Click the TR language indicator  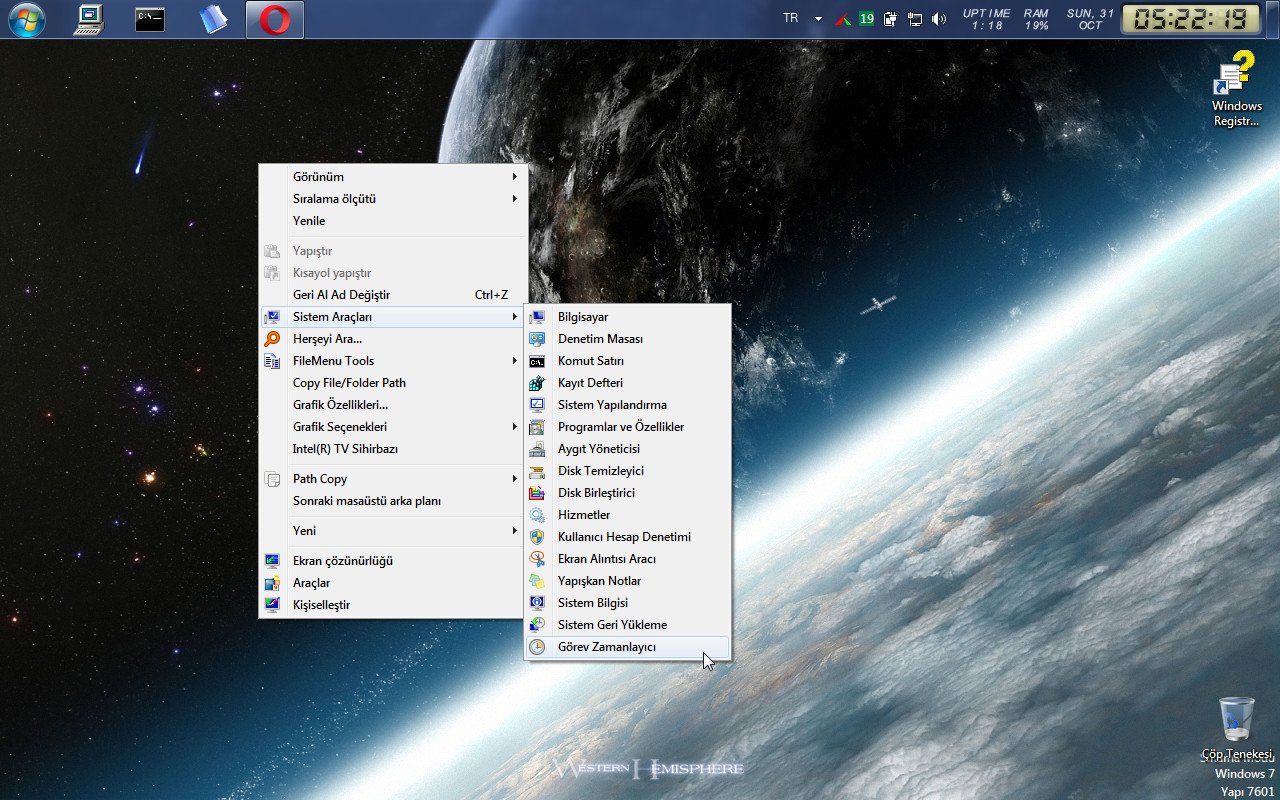[x=791, y=18]
